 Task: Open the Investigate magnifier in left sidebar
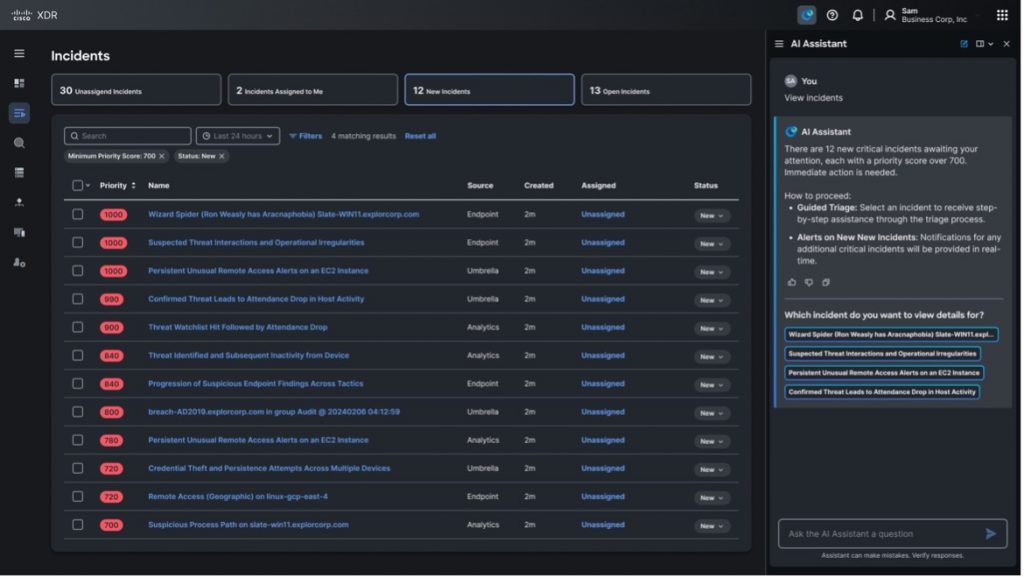(19, 143)
